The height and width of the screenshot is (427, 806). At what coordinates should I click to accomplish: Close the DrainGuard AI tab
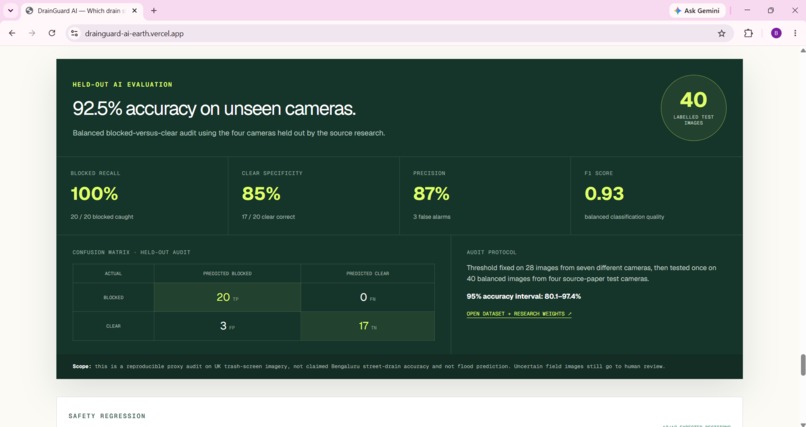point(135,10)
